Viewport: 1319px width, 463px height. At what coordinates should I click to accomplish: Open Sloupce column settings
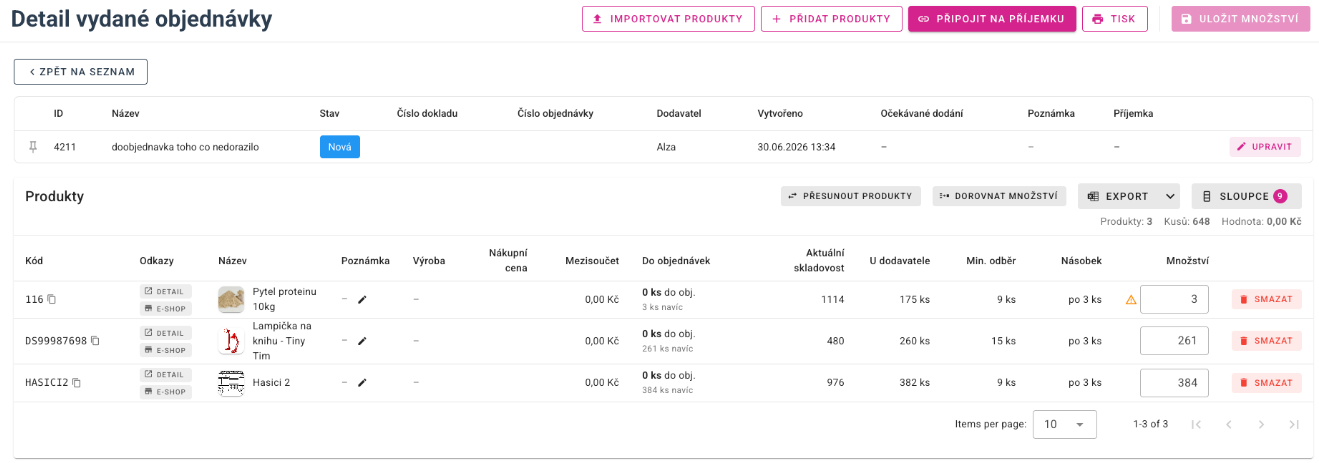[1246, 196]
